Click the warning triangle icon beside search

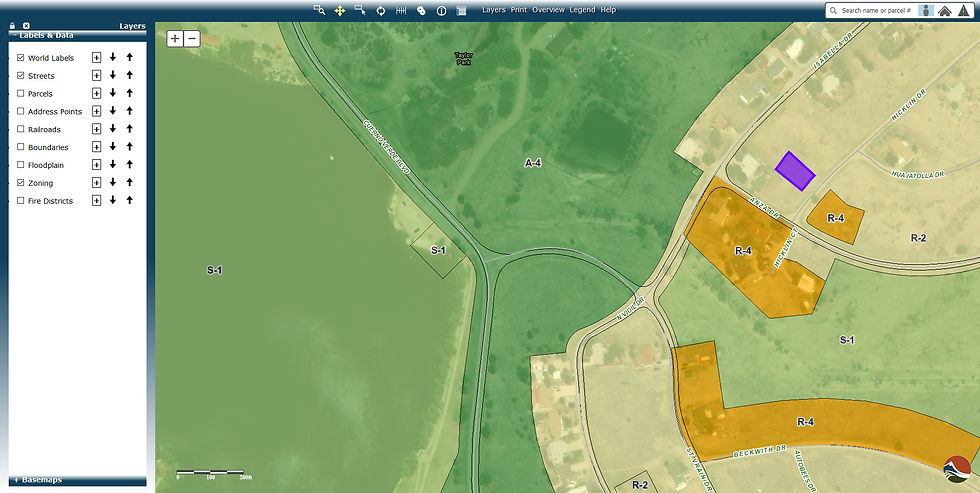pos(963,11)
